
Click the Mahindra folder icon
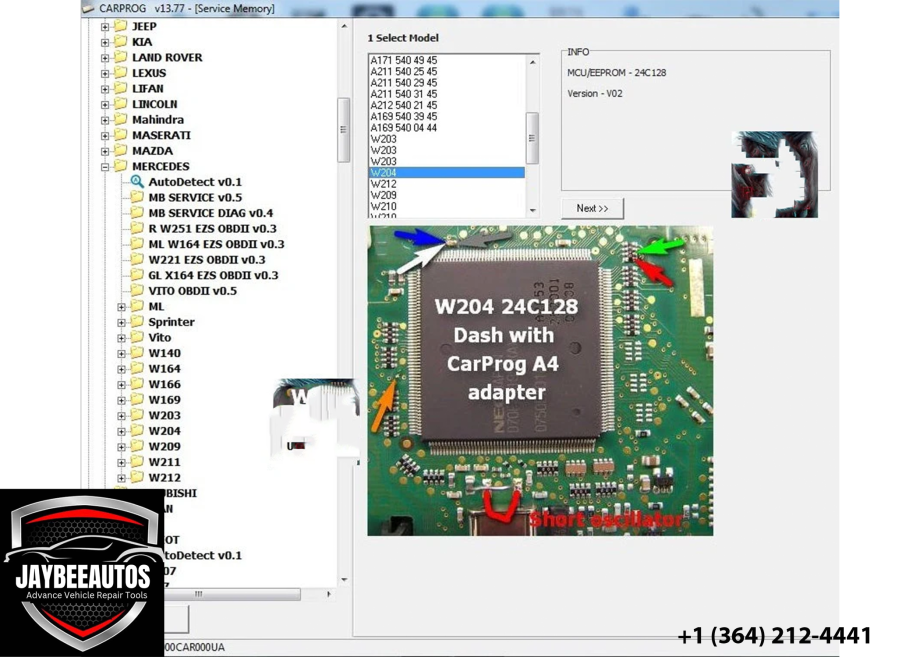click(x=120, y=119)
